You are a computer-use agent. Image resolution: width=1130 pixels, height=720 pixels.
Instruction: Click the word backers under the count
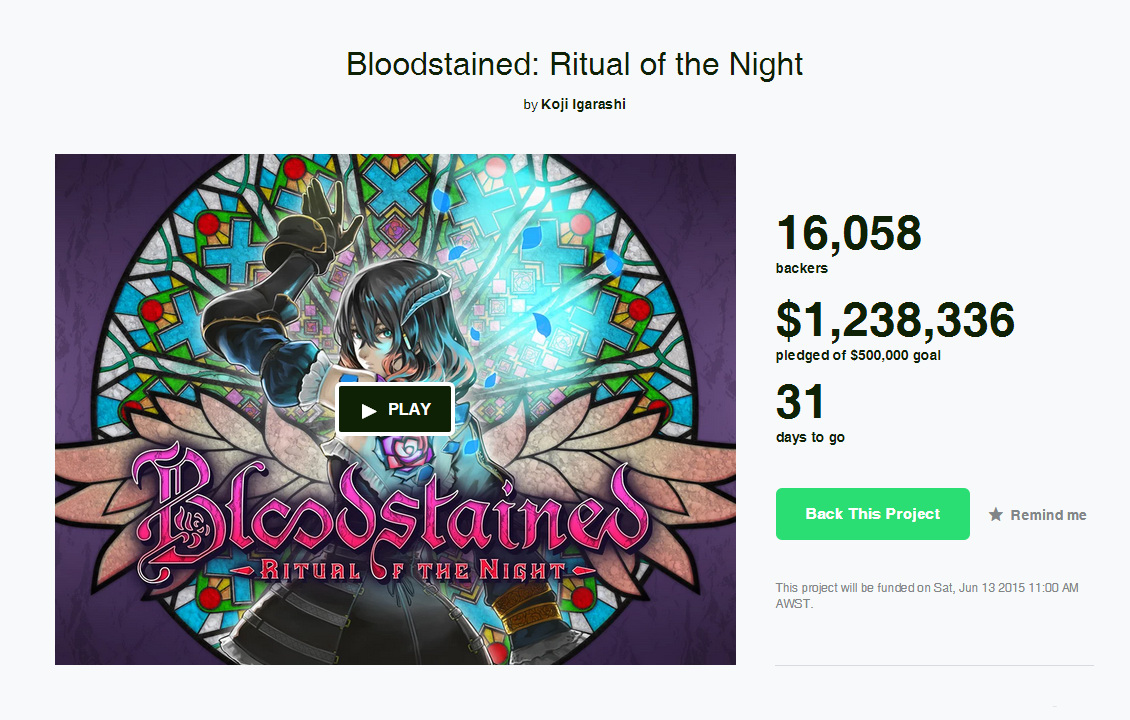[801, 268]
